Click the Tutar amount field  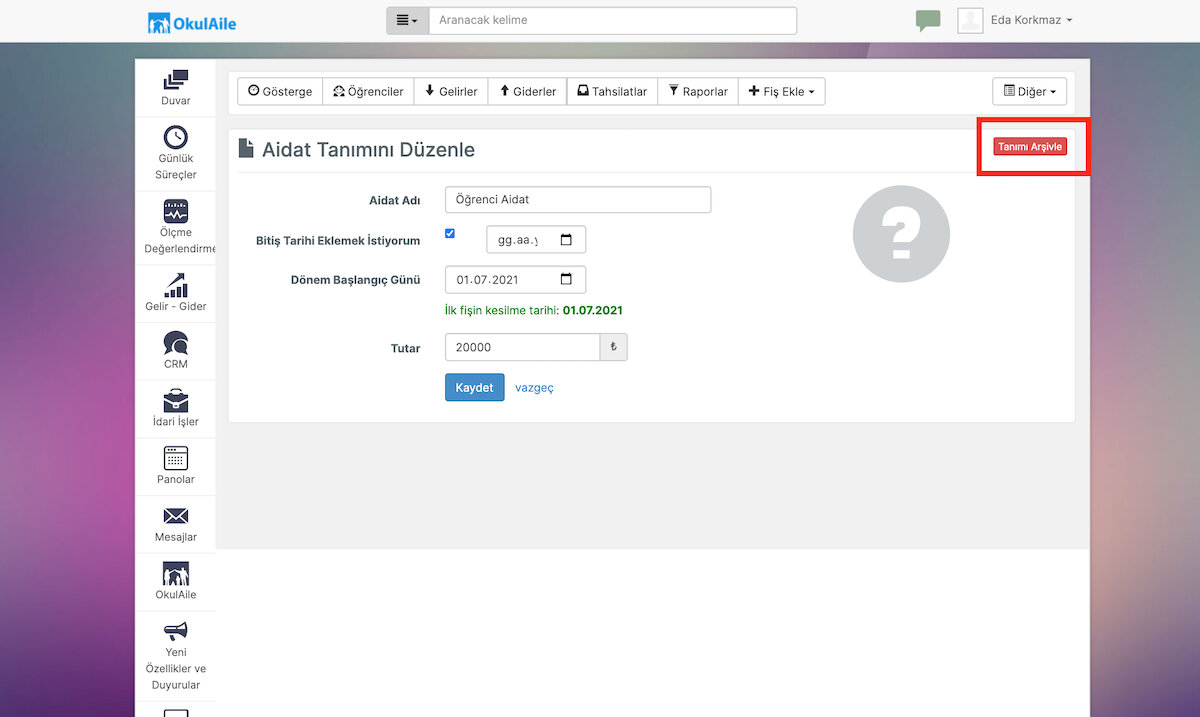[522, 347]
